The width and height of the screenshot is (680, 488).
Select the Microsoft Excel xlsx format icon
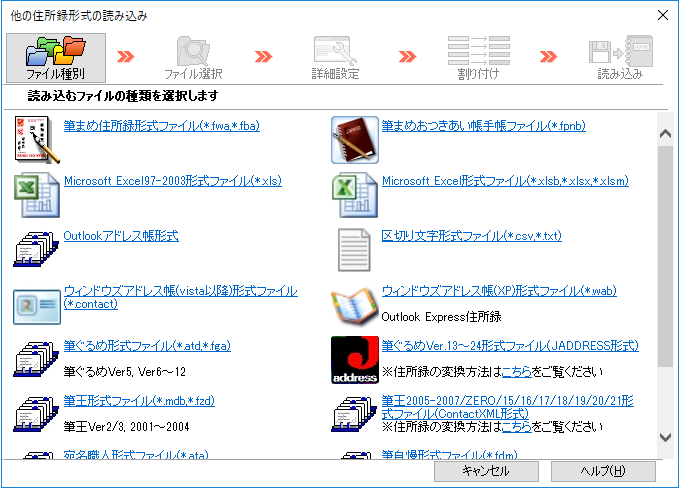[x=354, y=194]
